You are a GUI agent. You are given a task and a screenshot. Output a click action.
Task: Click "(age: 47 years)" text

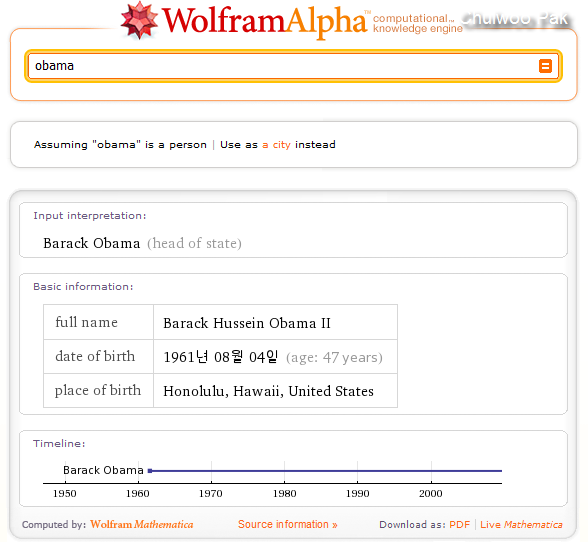(334, 357)
